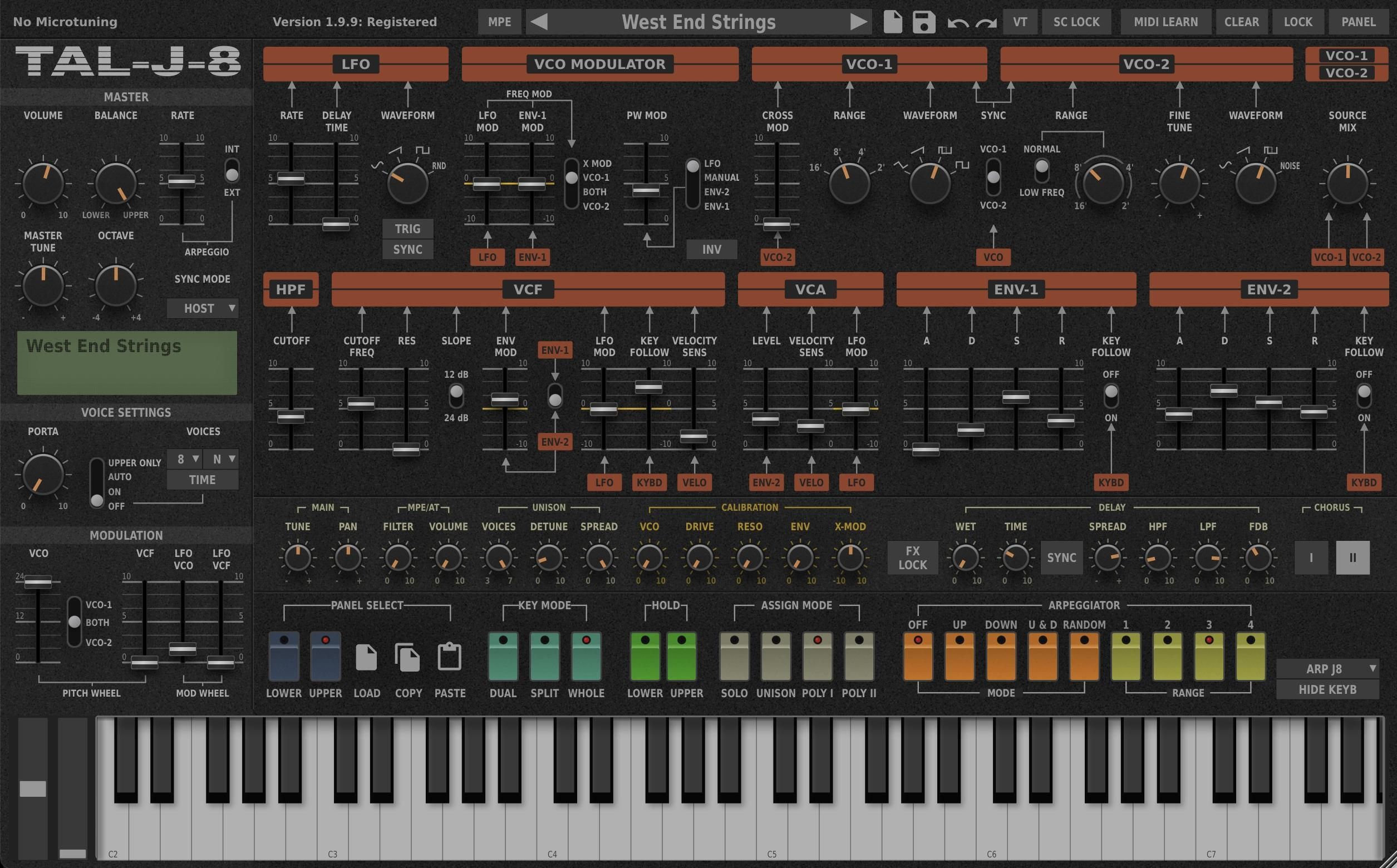
Task: Click the HPF cutoff slider handle
Action: [x=291, y=417]
